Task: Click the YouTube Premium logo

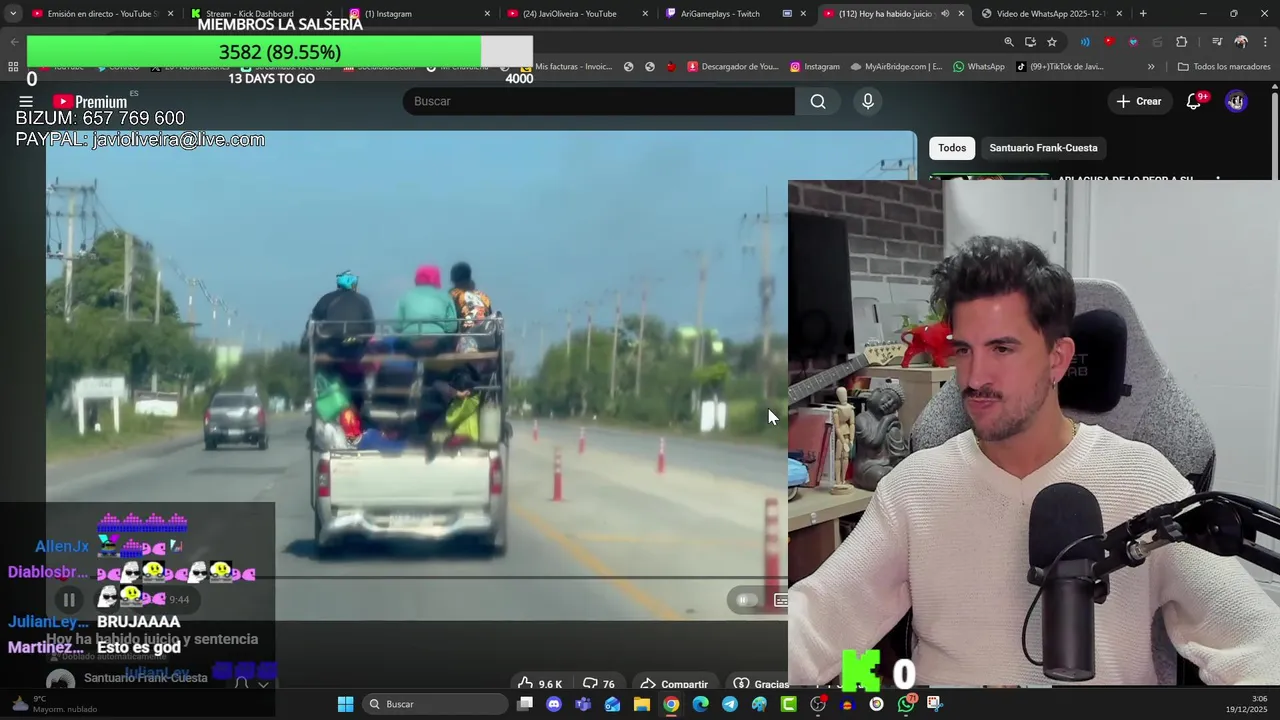Action: tap(90, 101)
